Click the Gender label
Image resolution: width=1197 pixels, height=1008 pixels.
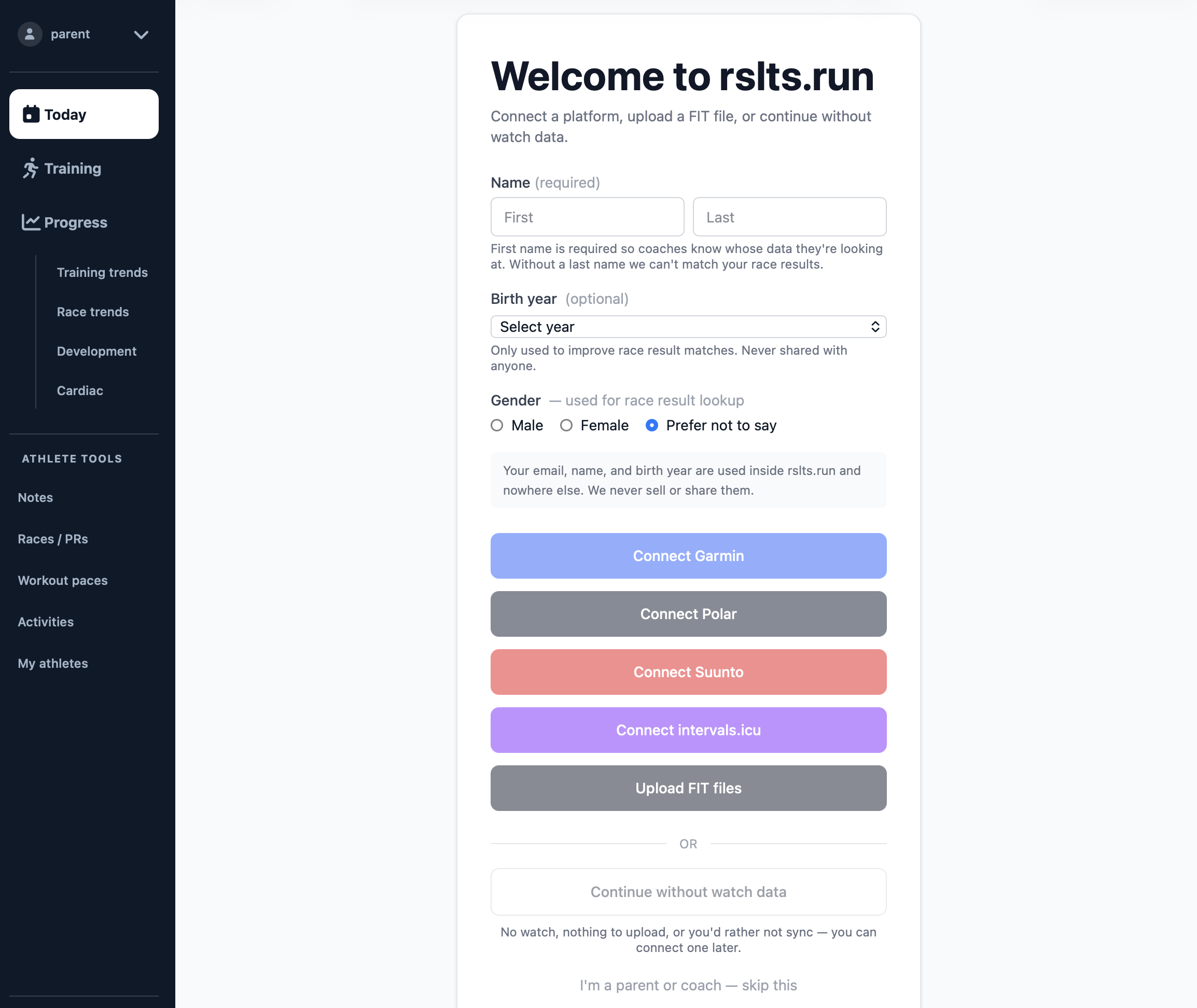[516, 401]
